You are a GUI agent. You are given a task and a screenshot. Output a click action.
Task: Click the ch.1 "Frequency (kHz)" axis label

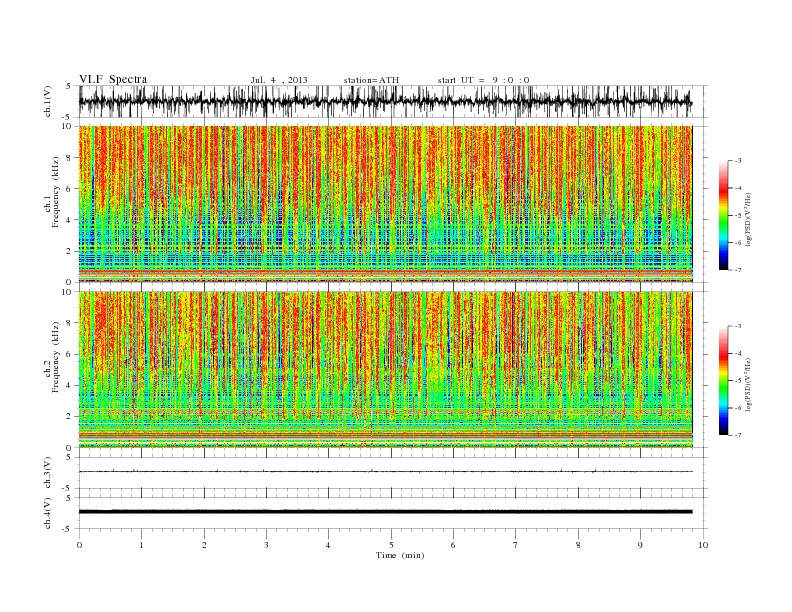point(55,192)
